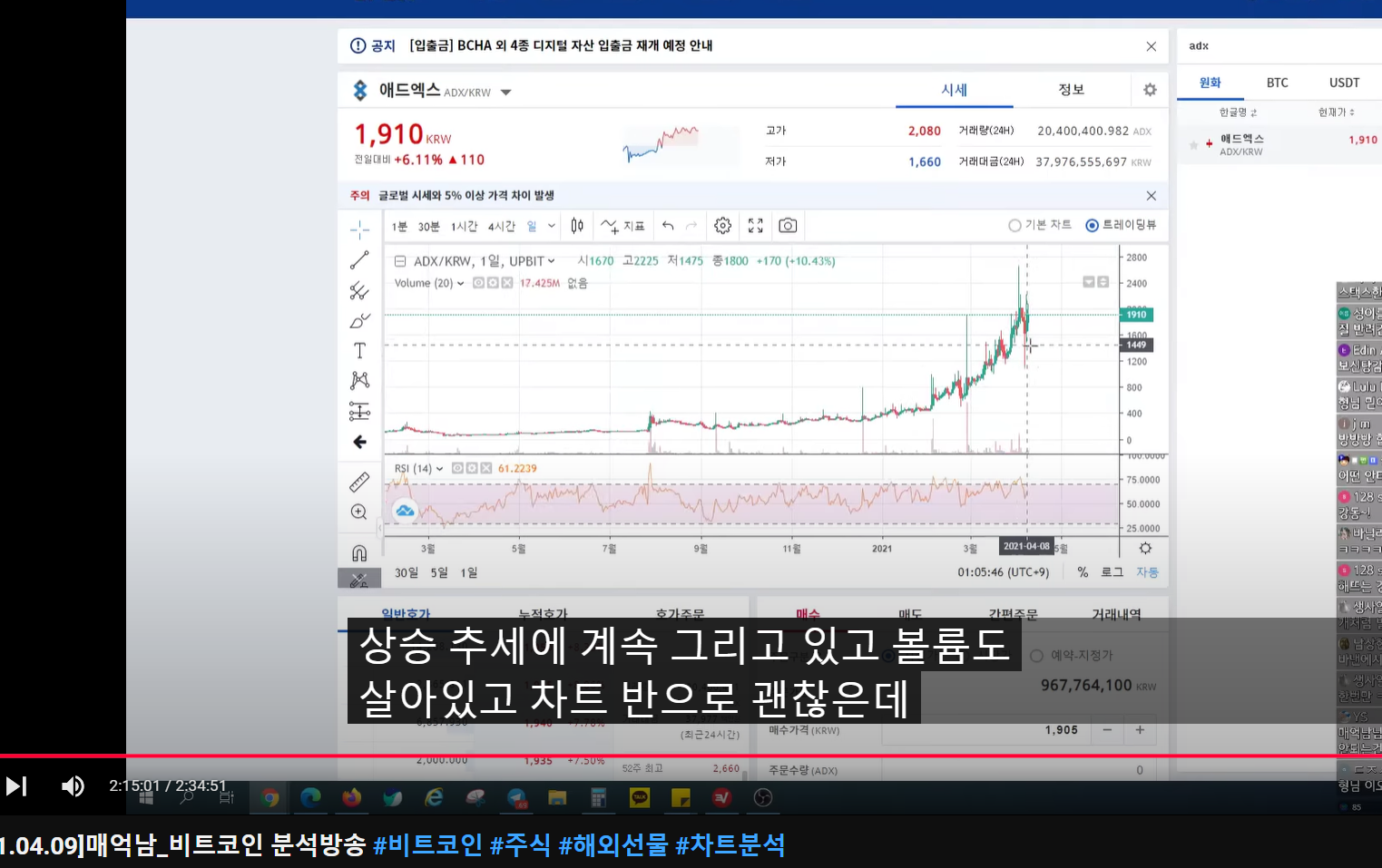The height and width of the screenshot is (868, 1382).
Task: Hide the Volume indicator with eye icon
Action: [x=478, y=283]
